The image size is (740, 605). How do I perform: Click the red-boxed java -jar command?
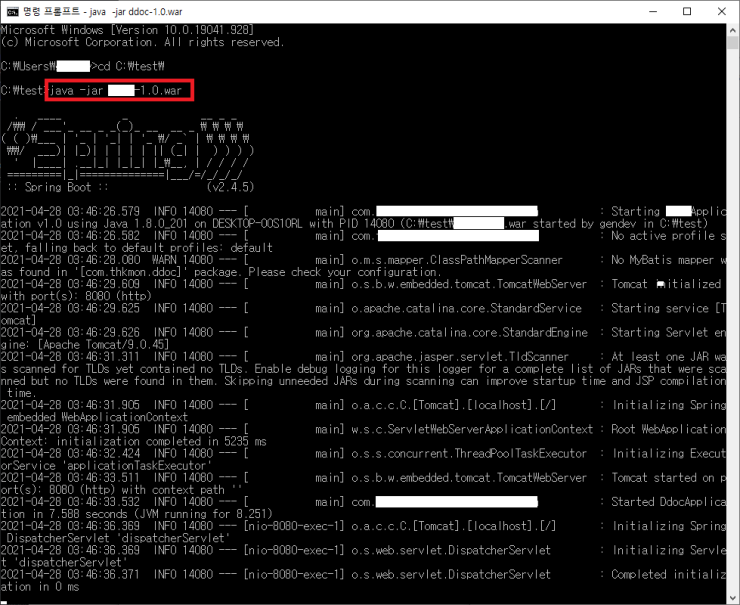click(x=121, y=90)
